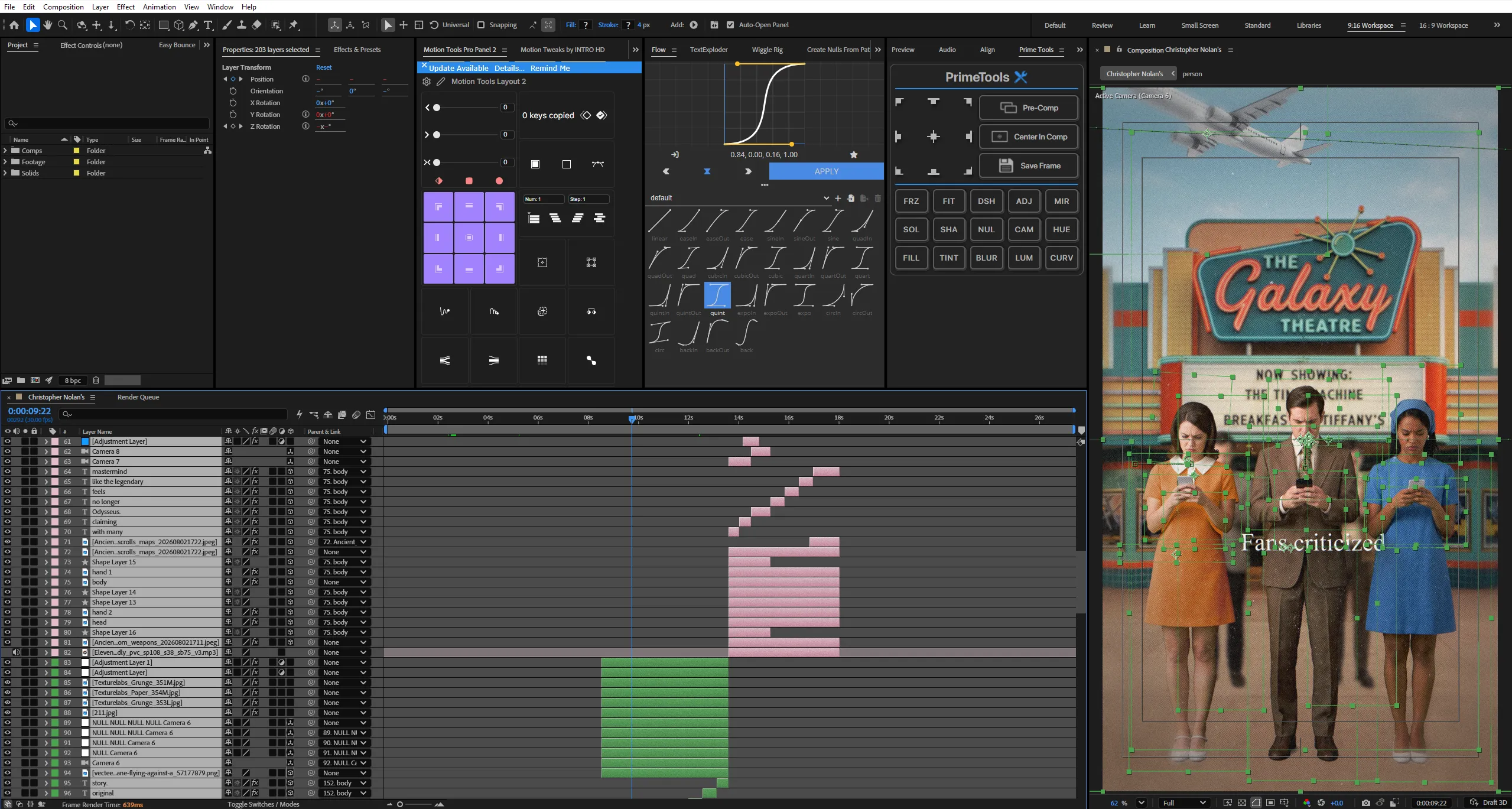
Task: Open the viewer magnification dropdown
Action: point(1141,803)
